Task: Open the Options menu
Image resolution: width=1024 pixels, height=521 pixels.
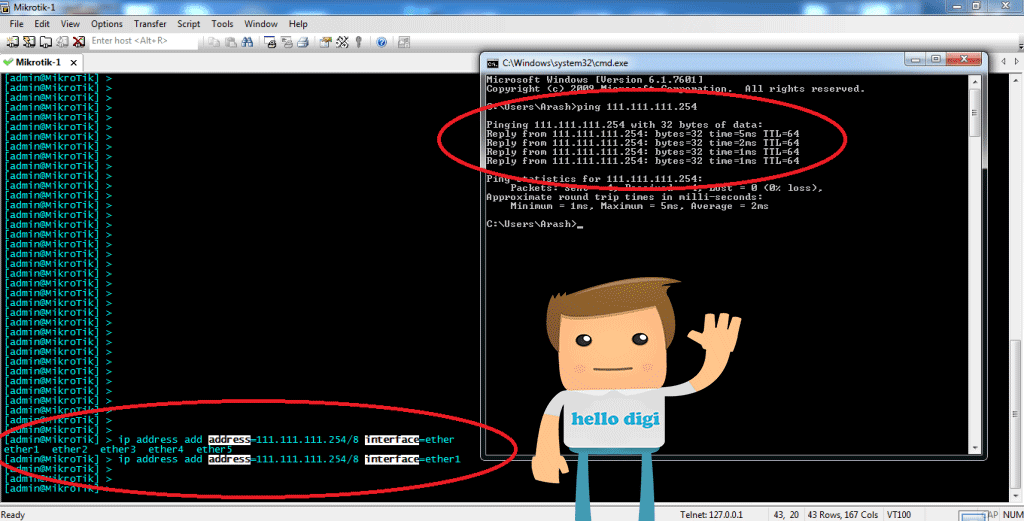Action: (x=106, y=24)
